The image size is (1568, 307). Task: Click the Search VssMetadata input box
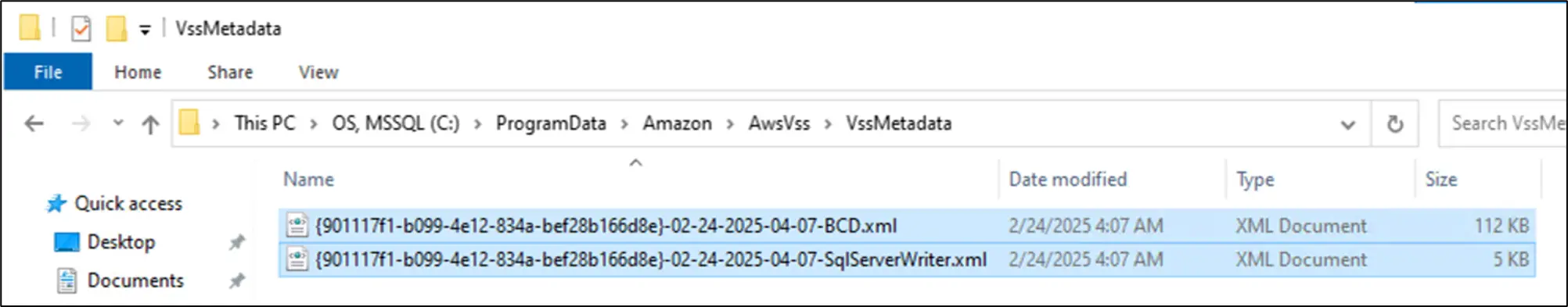point(1502,123)
